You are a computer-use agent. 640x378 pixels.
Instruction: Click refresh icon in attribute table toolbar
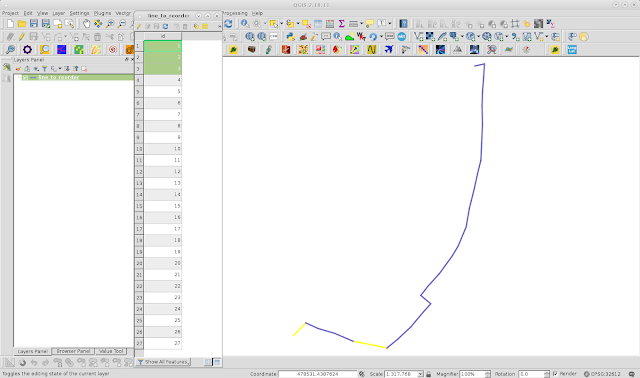(165, 26)
